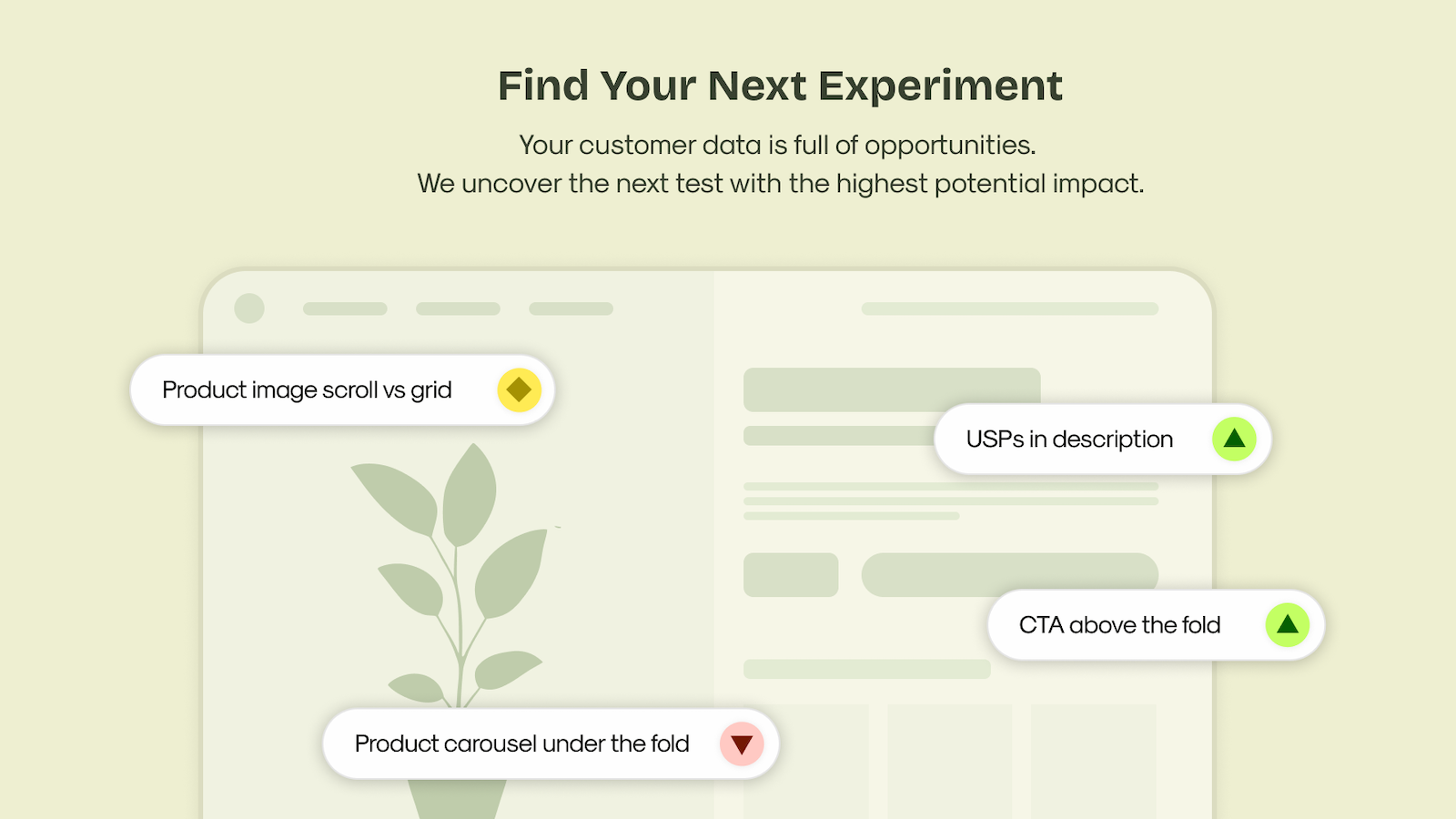The width and height of the screenshot is (1456, 819).
Task: Click the long search bar placeholder in header
Action: point(1010,308)
